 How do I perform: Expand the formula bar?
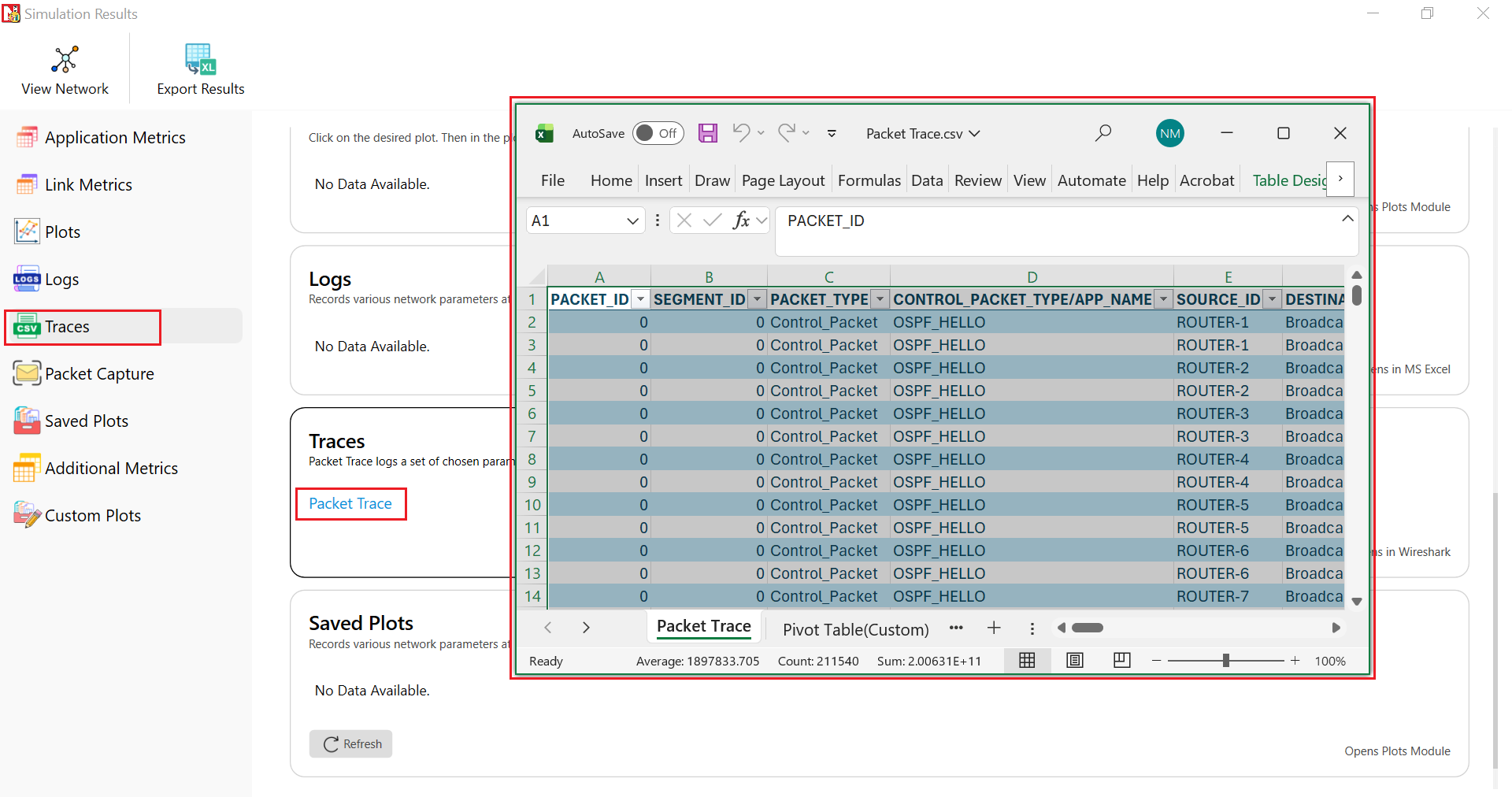coord(1348,218)
